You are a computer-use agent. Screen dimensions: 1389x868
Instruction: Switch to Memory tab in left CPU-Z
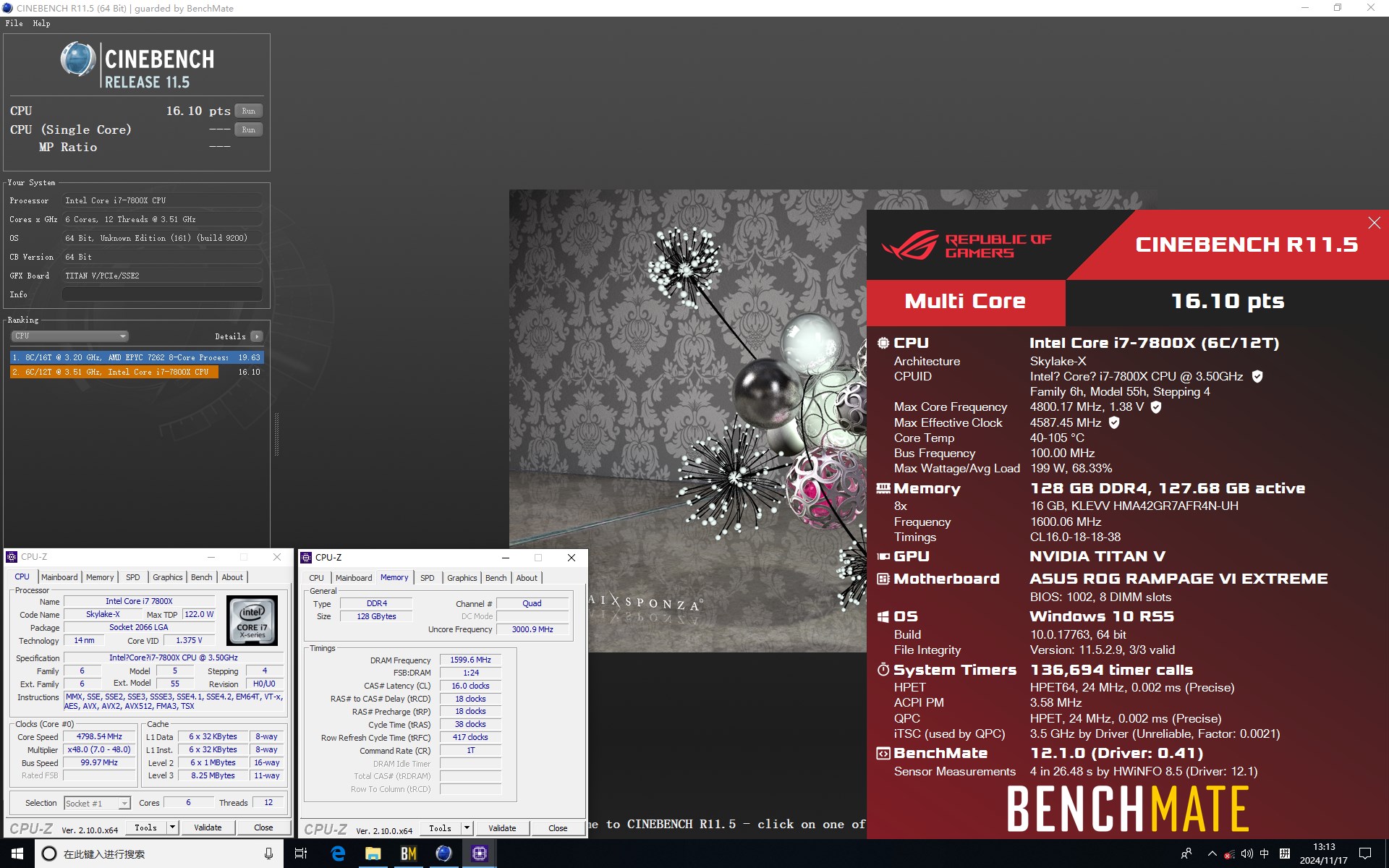(100, 577)
